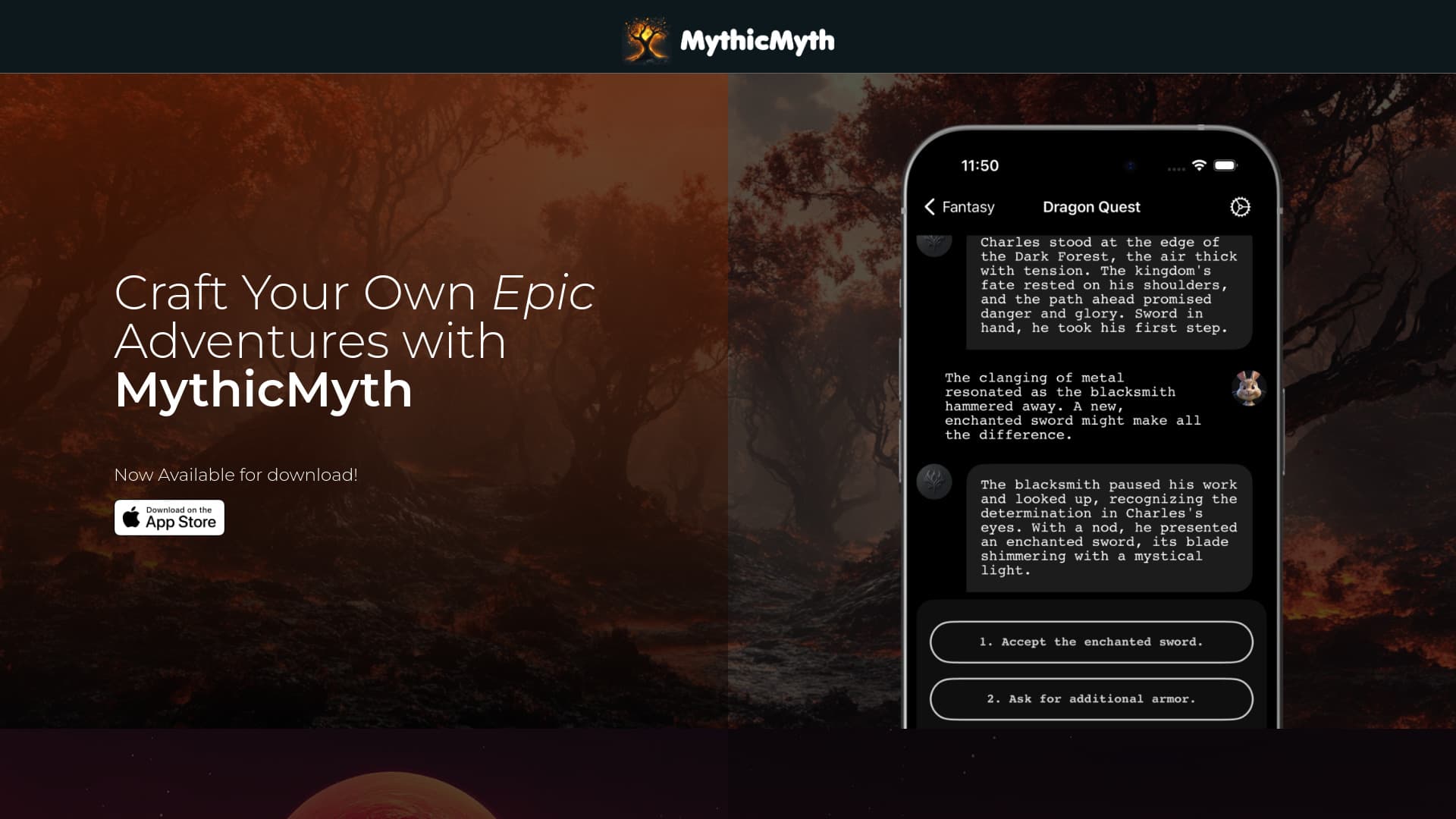The width and height of the screenshot is (1456, 819).
Task: Tap the back chevron next to Fantasy
Action: (929, 206)
